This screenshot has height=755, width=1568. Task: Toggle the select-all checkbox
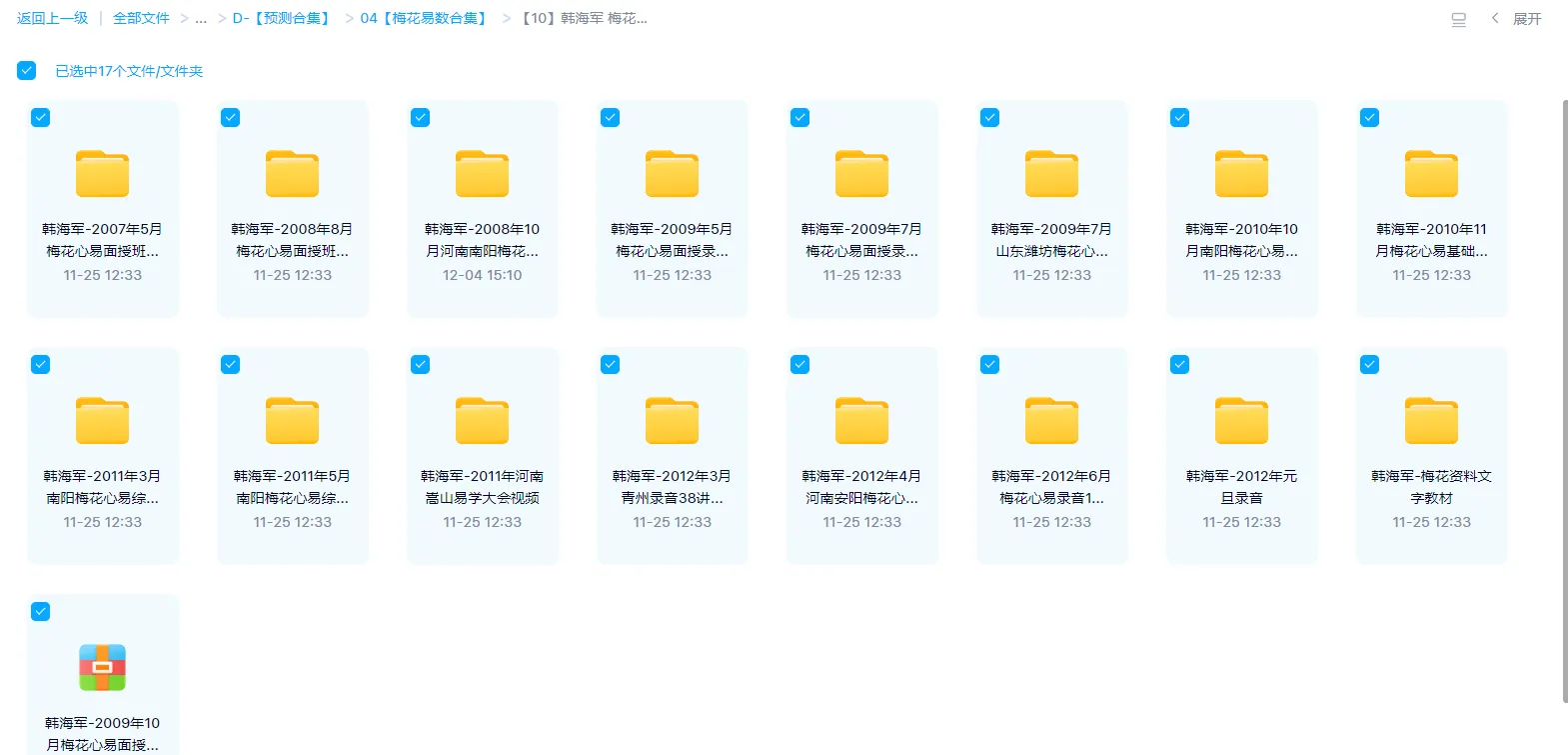tap(27, 71)
